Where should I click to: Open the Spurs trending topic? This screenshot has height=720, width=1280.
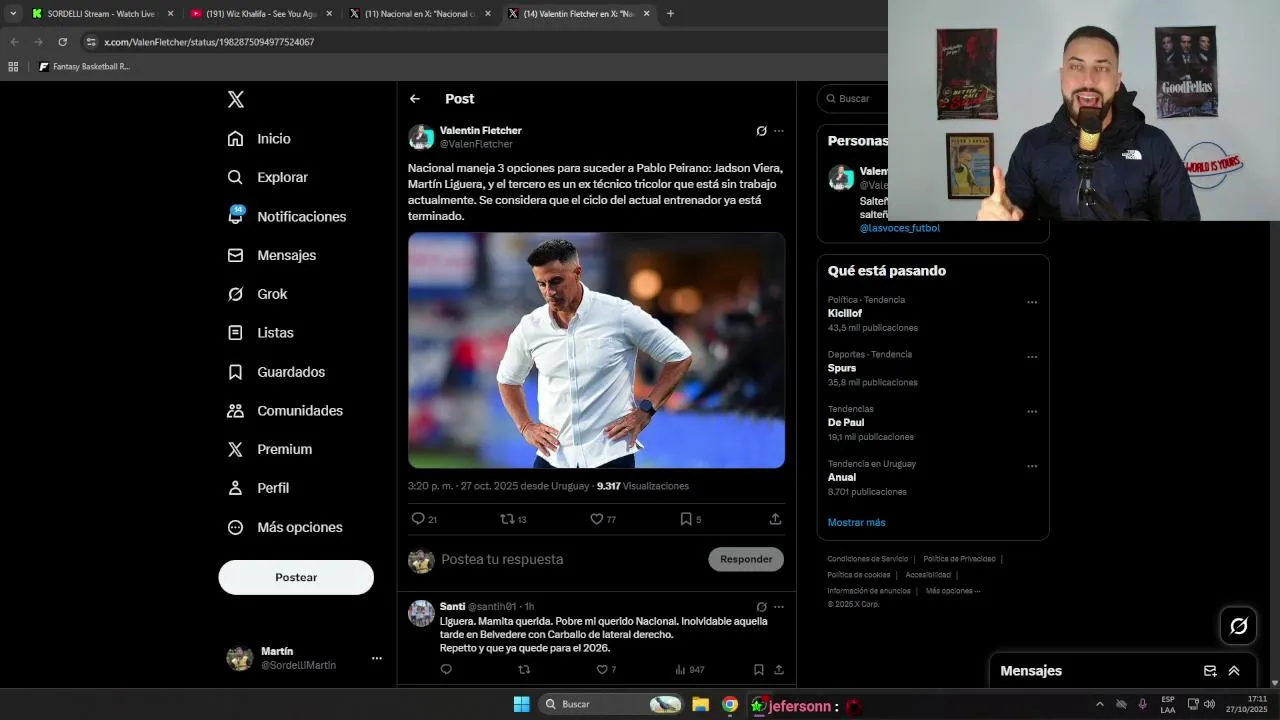click(842, 368)
